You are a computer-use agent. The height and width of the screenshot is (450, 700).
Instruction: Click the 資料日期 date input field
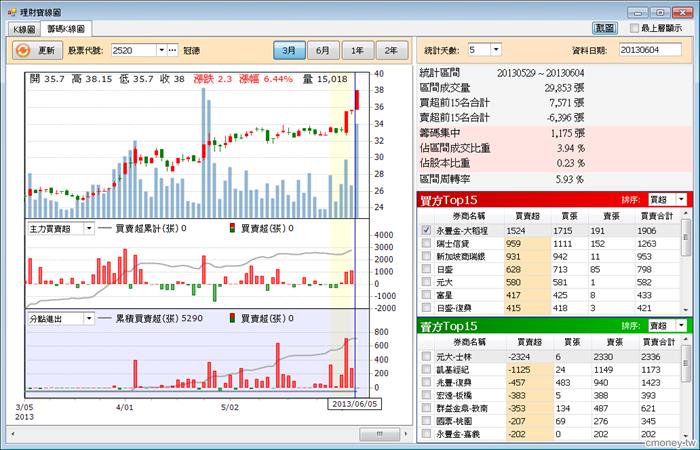pyautogui.click(x=650, y=49)
